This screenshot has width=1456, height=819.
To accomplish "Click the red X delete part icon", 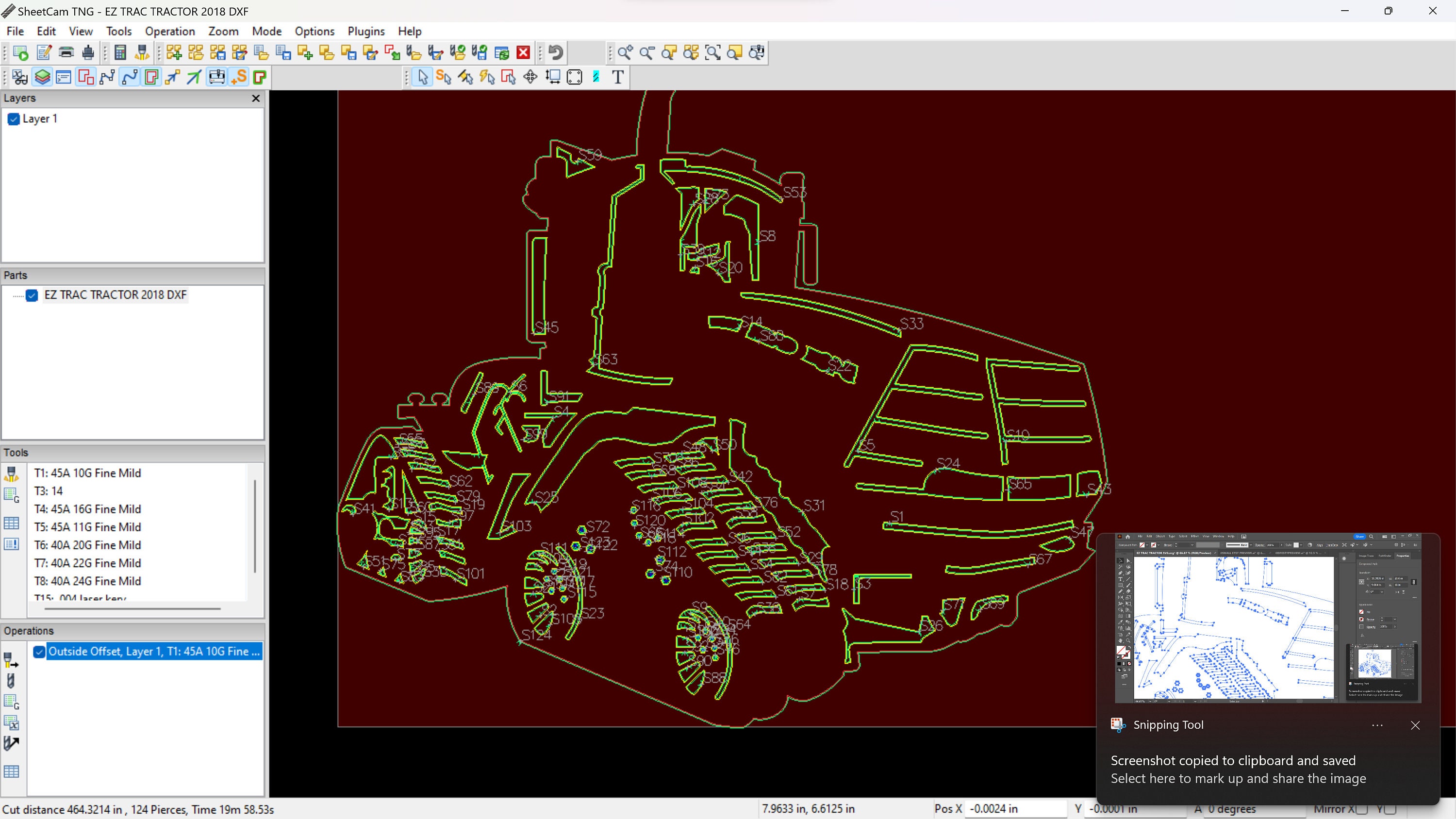I will pyautogui.click(x=523, y=52).
